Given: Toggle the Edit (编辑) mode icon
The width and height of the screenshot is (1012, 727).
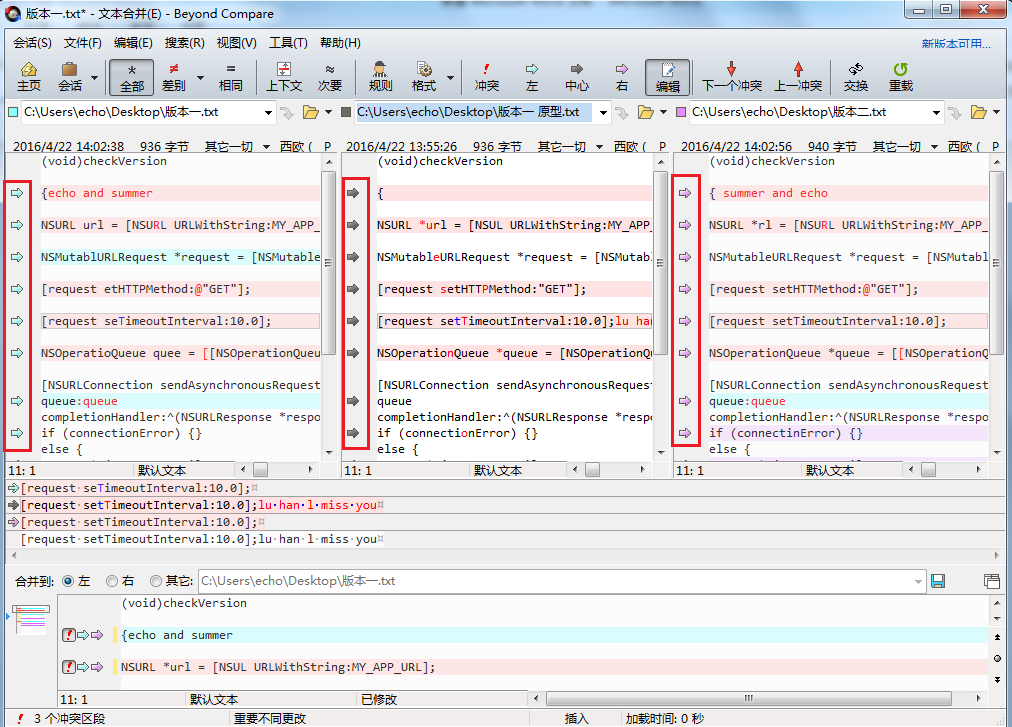Looking at the screenshot, I should point(667,76).
